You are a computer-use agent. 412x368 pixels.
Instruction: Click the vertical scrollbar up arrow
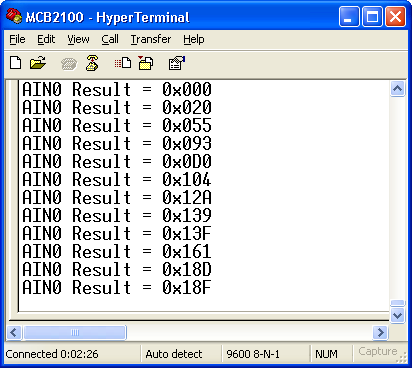tap(397, 89)
